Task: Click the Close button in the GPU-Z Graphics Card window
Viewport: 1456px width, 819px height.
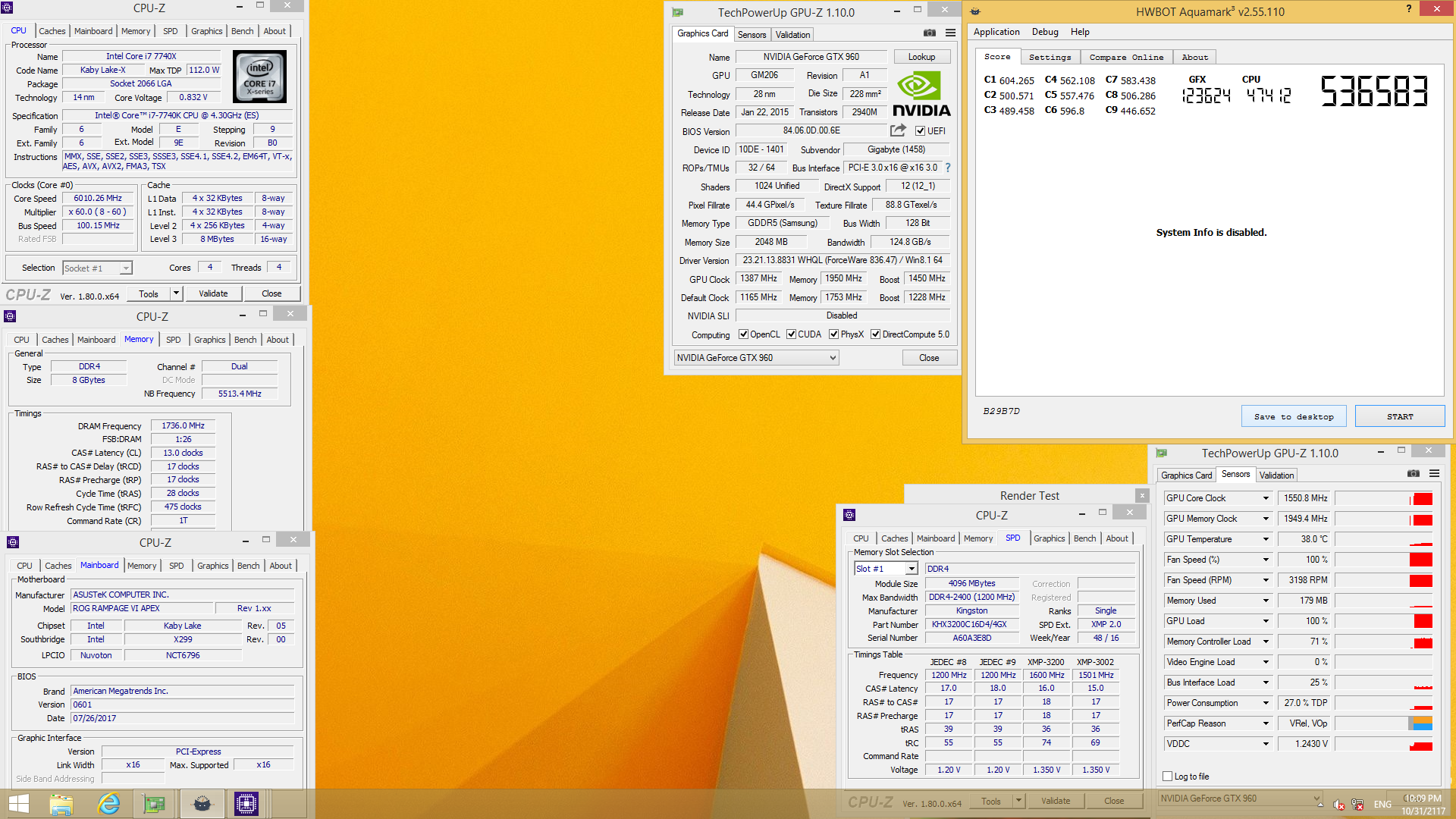Action: click(x=929, y=358)
